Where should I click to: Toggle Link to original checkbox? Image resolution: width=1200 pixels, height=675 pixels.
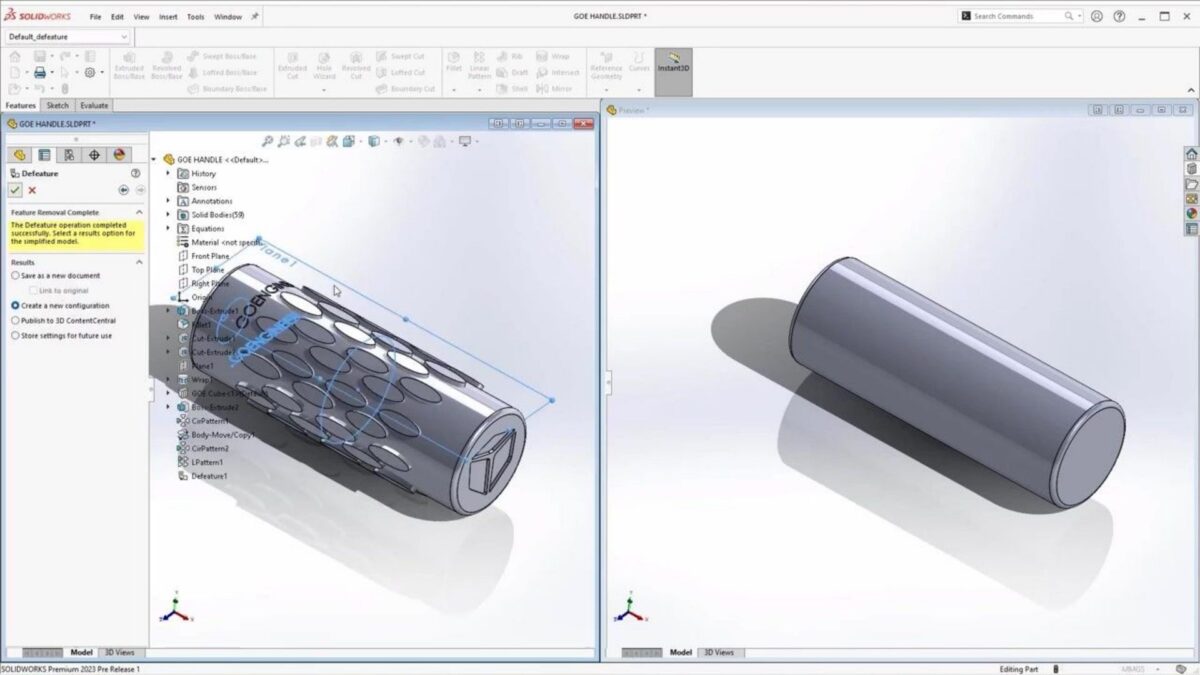(34, 290)
